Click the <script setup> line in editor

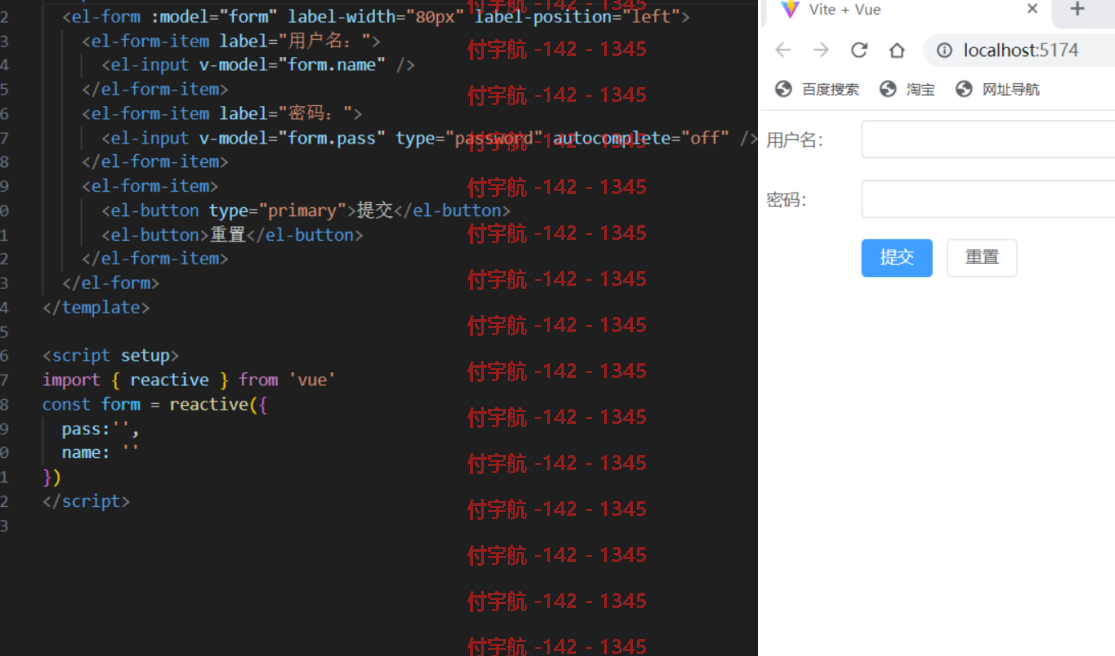coord(110,355)
